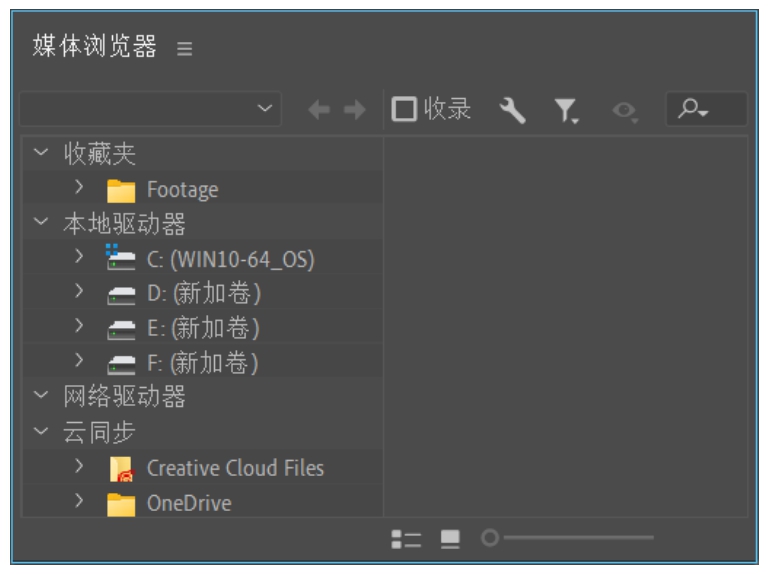Enable the 收录 ingest checkbox
This screenshot has height=577, width=768.
pyautogui.click(x=404, y=110)
